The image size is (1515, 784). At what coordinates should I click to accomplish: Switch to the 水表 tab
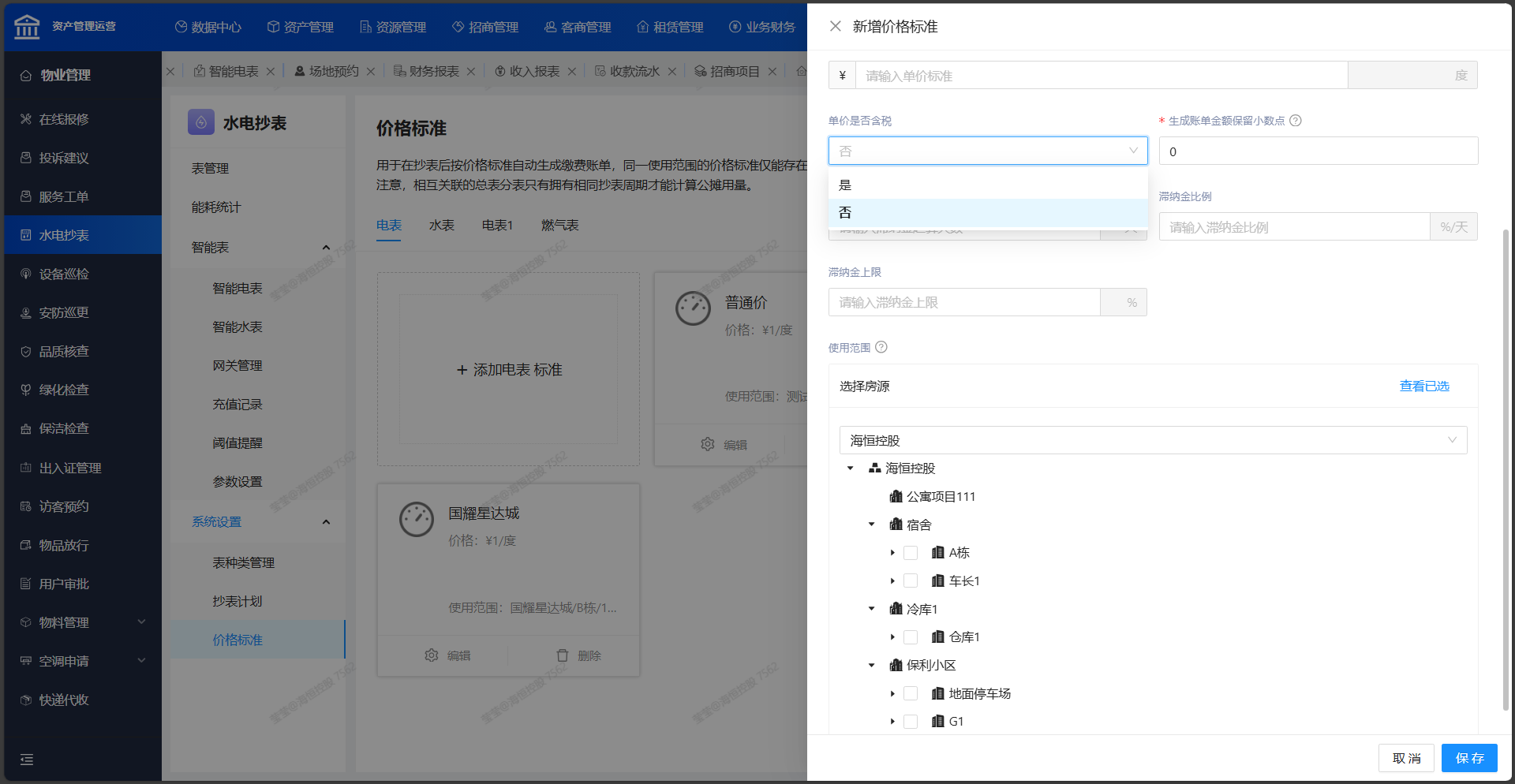[x=441, y=226]
